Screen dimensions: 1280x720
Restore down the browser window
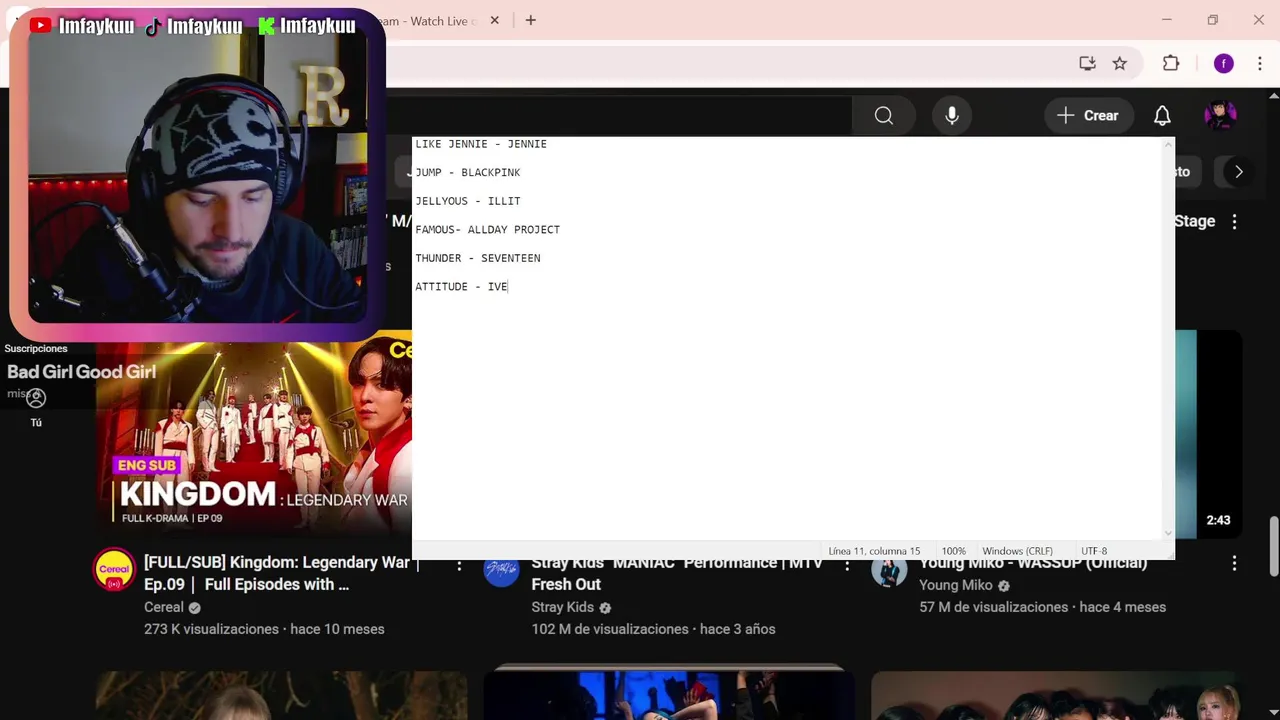pos(1212,20)
